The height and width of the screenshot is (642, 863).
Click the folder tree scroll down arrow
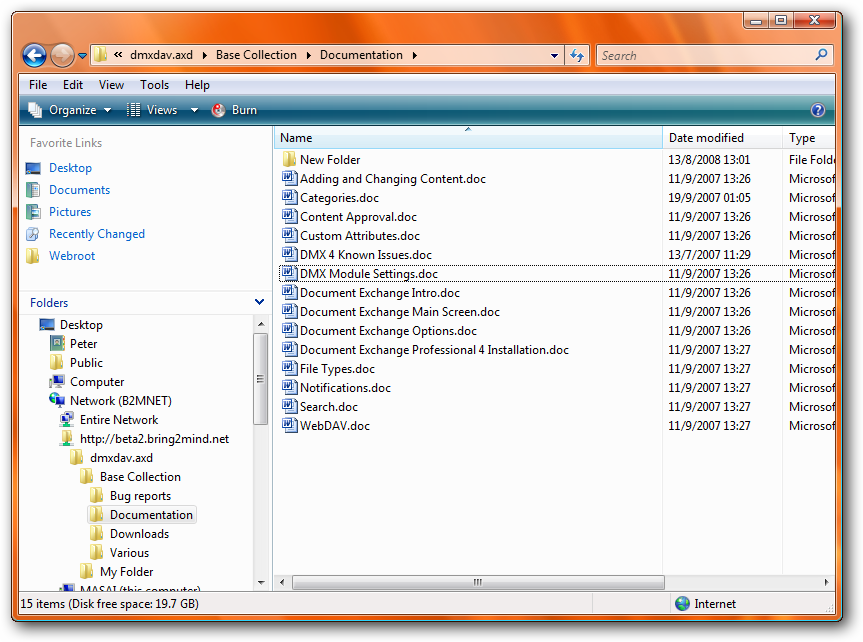[x=261, y=583]
